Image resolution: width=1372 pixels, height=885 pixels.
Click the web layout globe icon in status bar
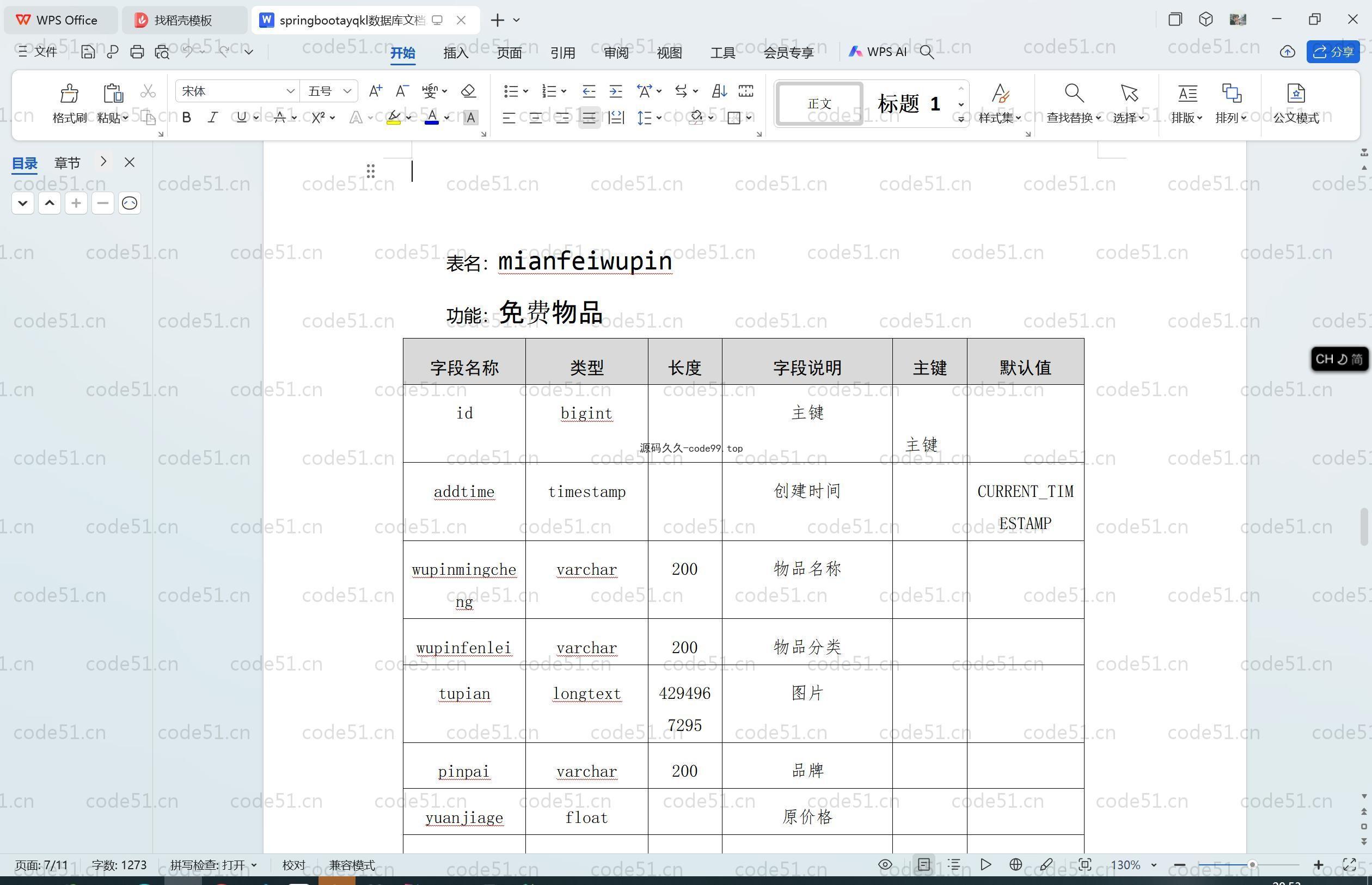[x=1015, y=864]
